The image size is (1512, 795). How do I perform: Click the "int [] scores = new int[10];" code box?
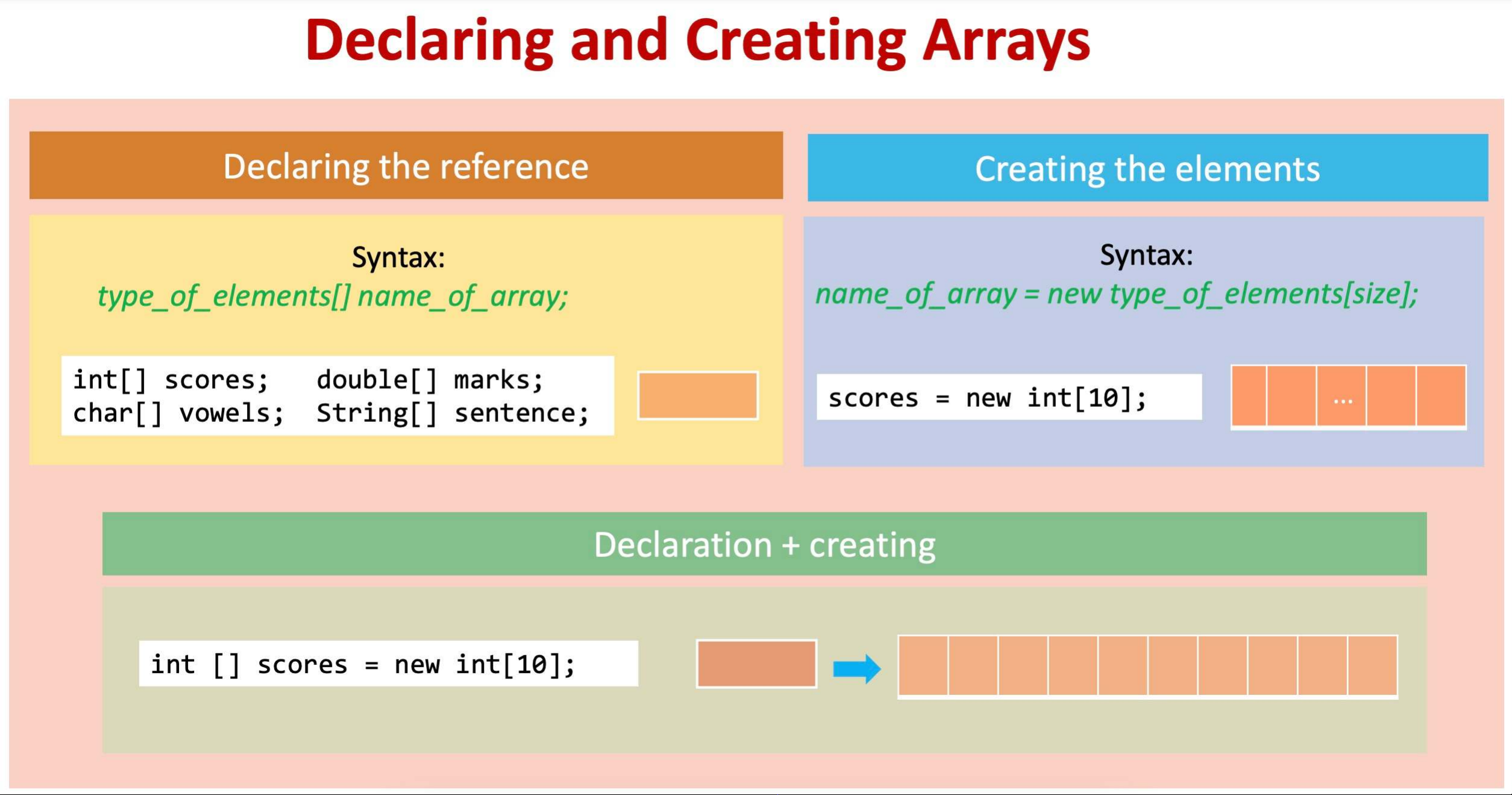point(387,664)
